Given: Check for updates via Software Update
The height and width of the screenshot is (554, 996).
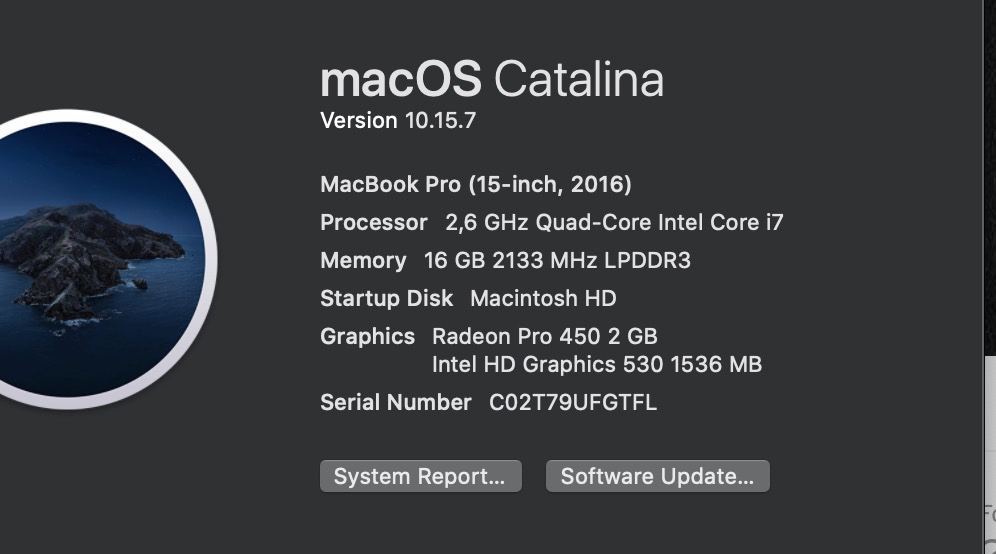Looking at the screenshot, I should [x=657, y=476].
